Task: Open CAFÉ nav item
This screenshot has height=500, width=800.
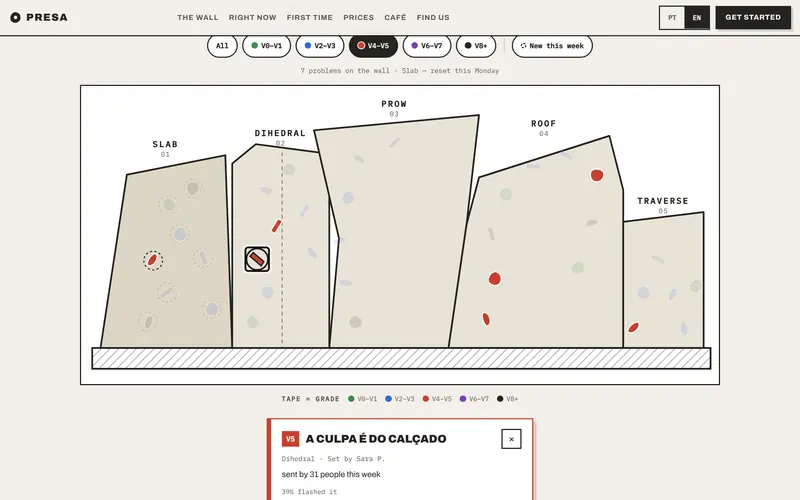Action: tap(395, 17)
